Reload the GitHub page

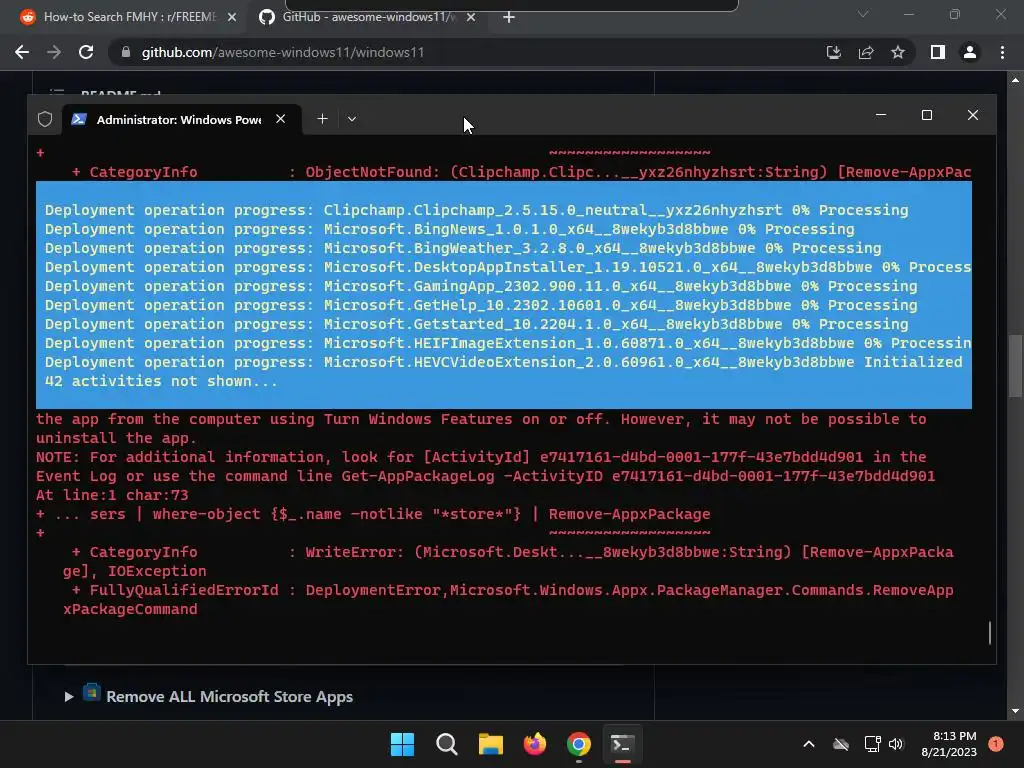click(86, 52)
